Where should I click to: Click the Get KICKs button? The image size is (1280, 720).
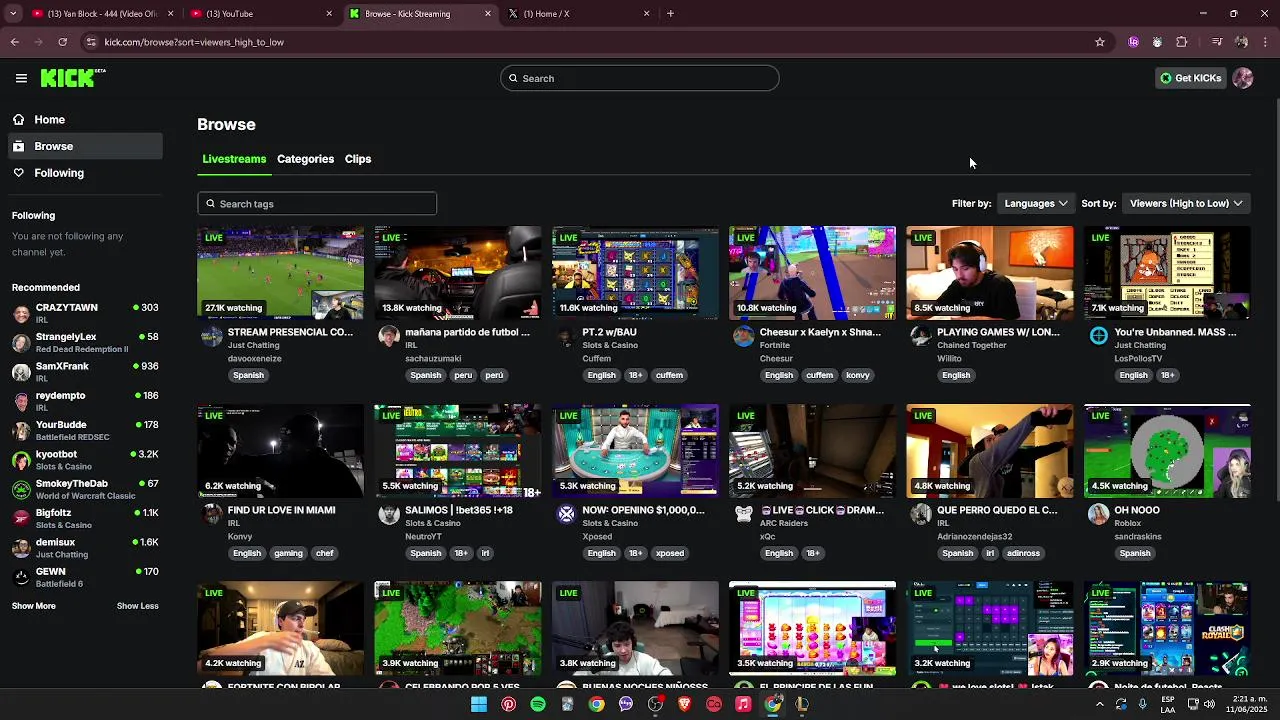[1190, 78]
